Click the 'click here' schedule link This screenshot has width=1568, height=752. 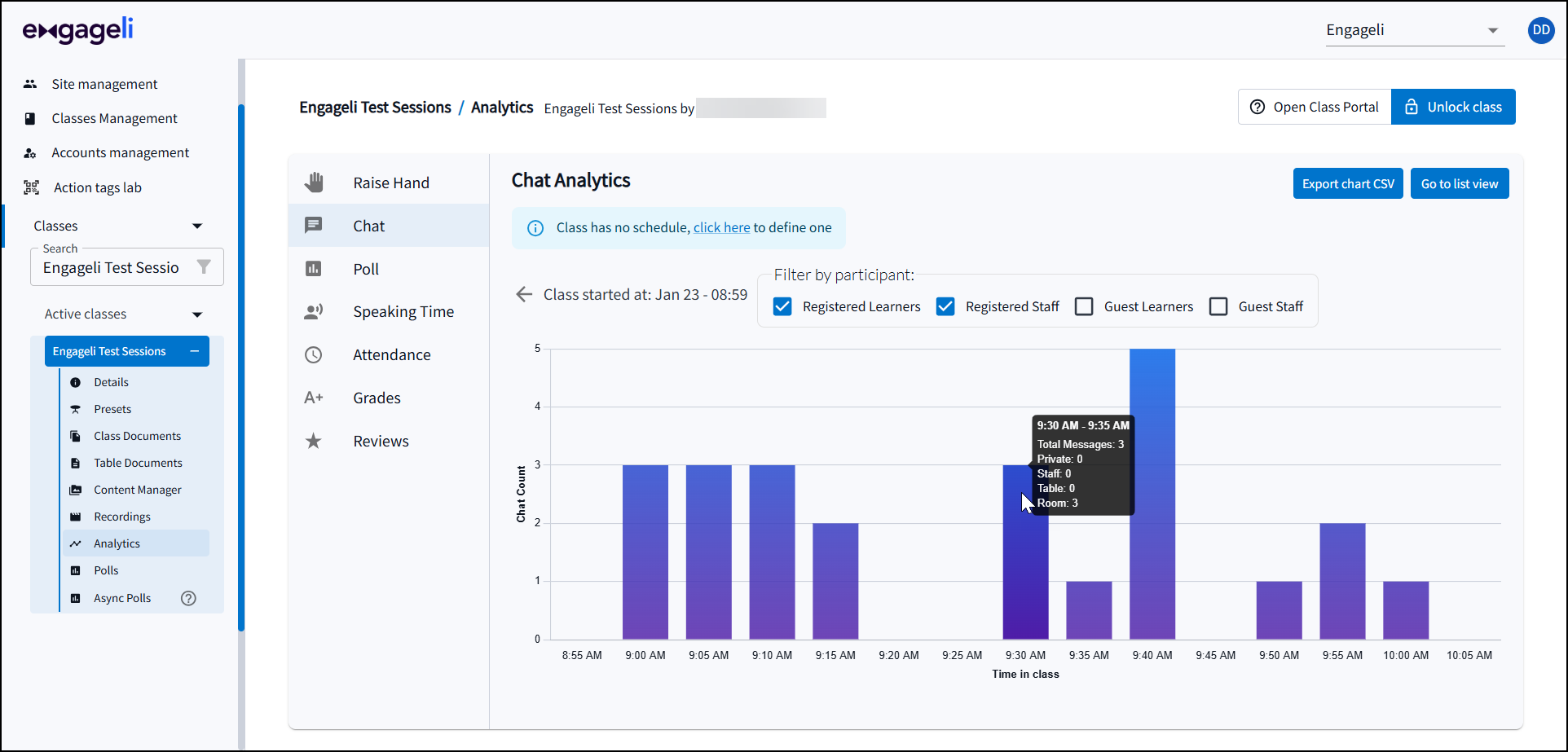721,228
